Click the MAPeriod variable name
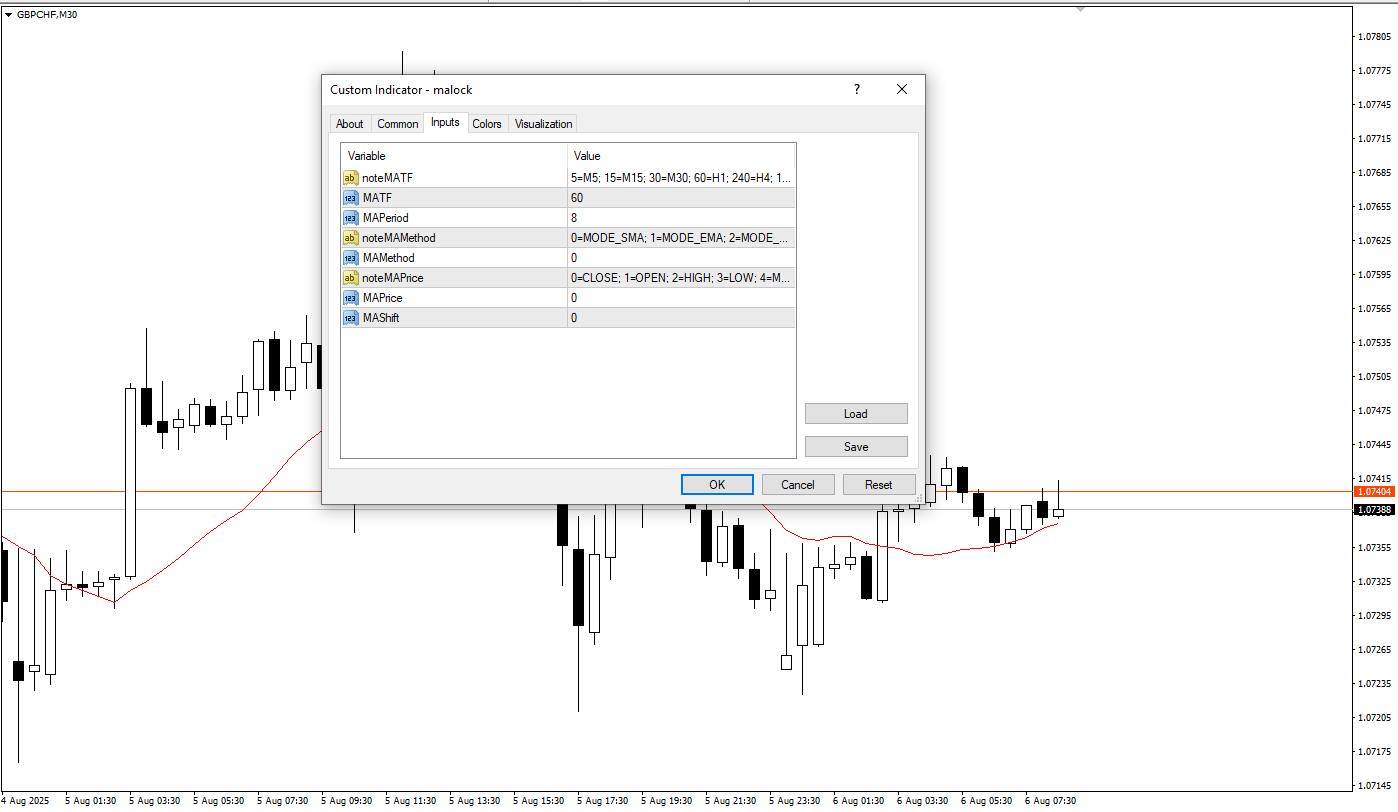Viewport: 1398px width, 812px height. point(385,218)
